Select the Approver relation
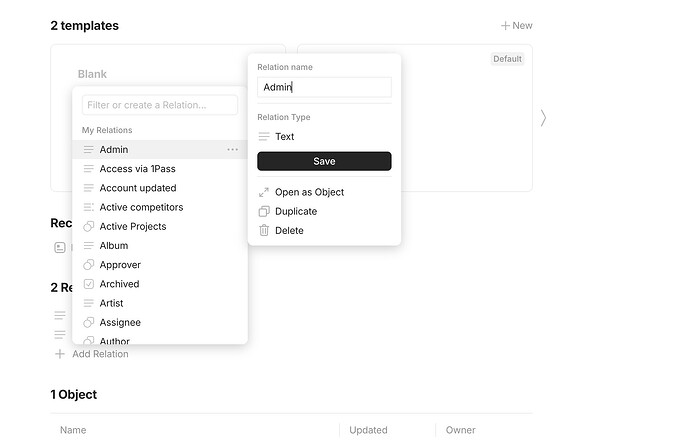This screenshot has height=442, width=690. [x=160, y=265]
